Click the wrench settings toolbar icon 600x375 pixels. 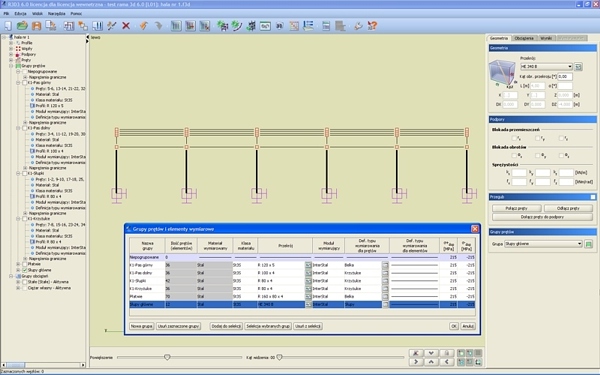[358, 26]
